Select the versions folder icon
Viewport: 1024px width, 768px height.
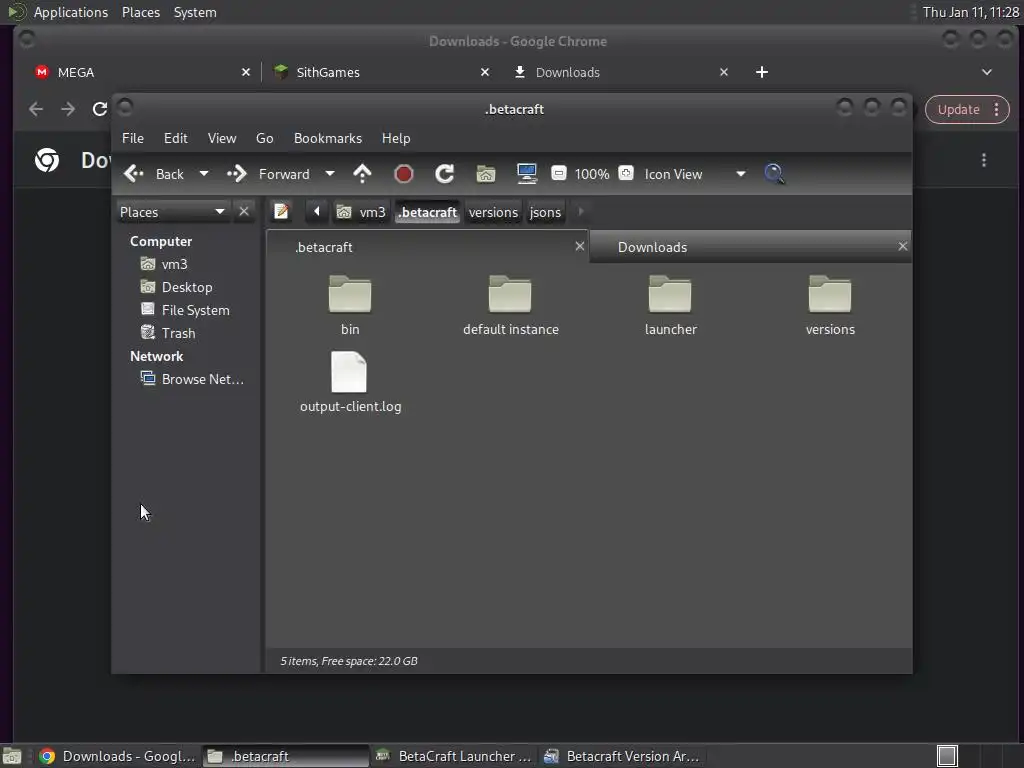point(830,293)
